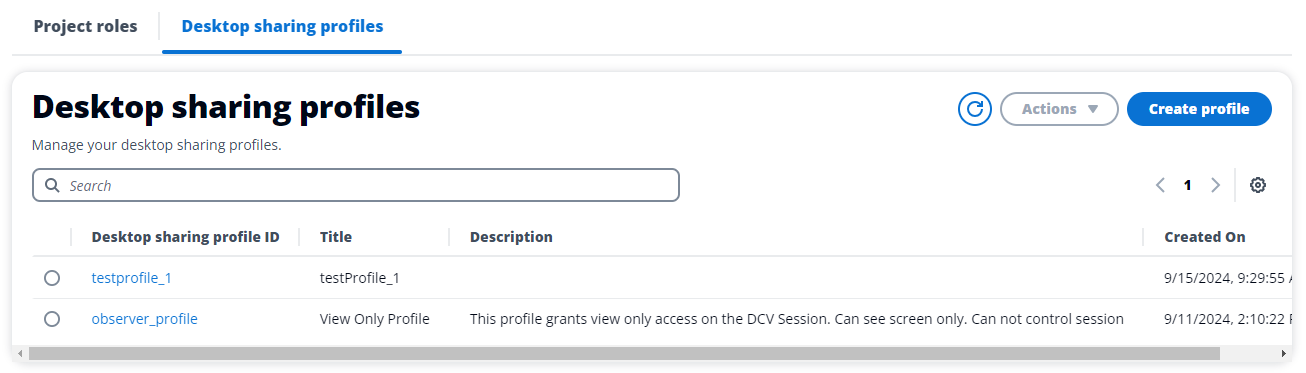Open the Actions dropdown
Viewport: 1306px width, 373px height.
pyautogui.click(x=1059, y=109)
